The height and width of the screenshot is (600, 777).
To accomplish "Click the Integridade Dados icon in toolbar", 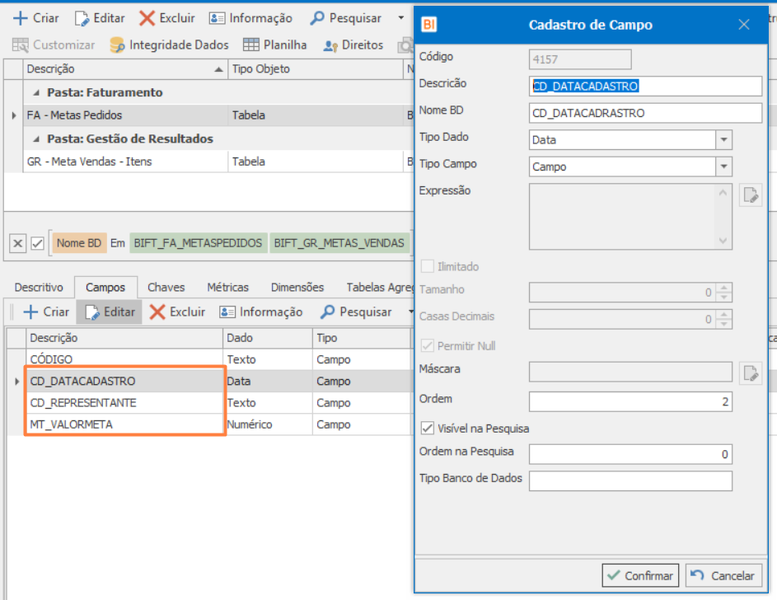I will pos(117,45).
